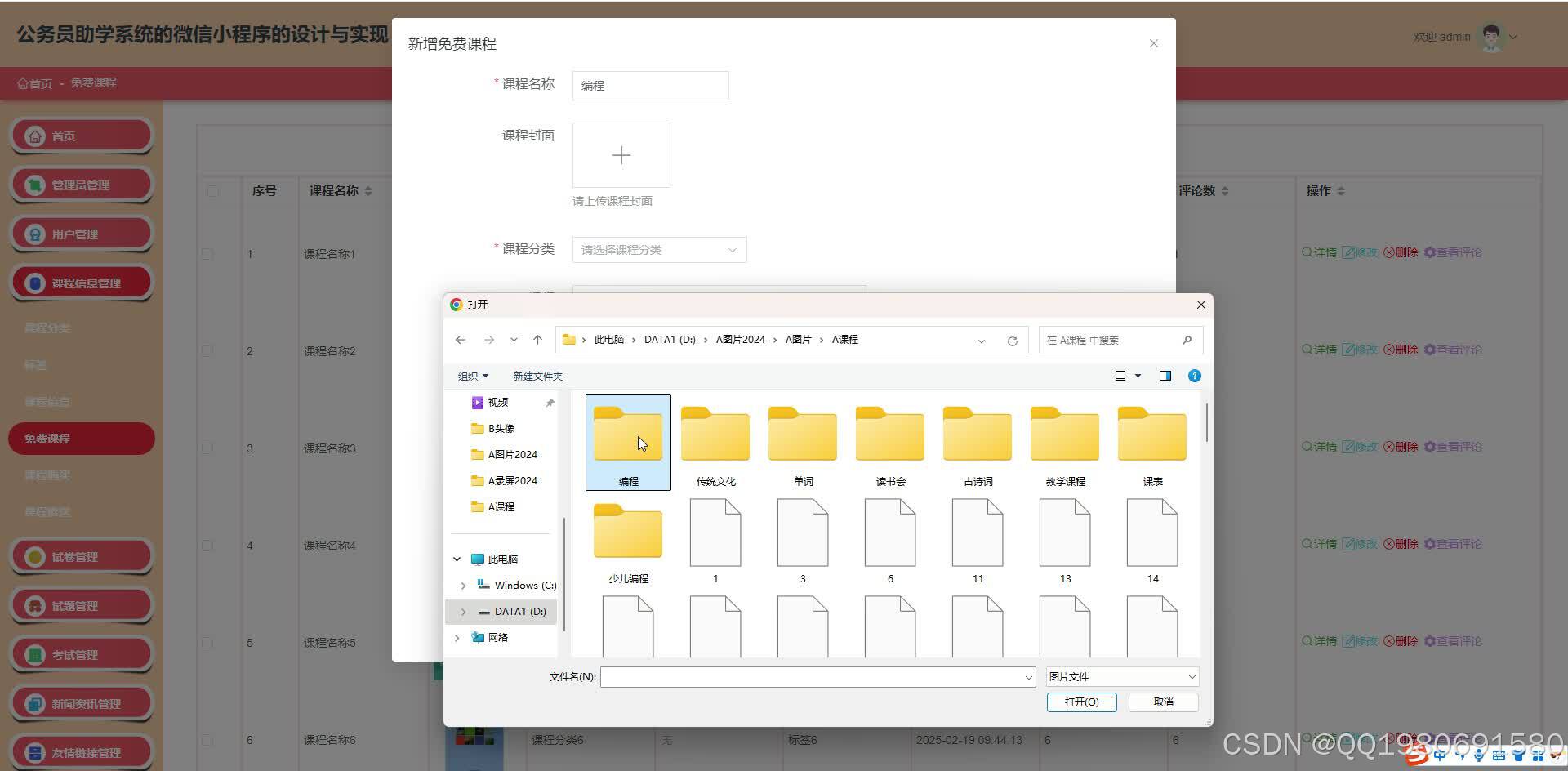Open the 图片文件 file type dropdown

1120,676
